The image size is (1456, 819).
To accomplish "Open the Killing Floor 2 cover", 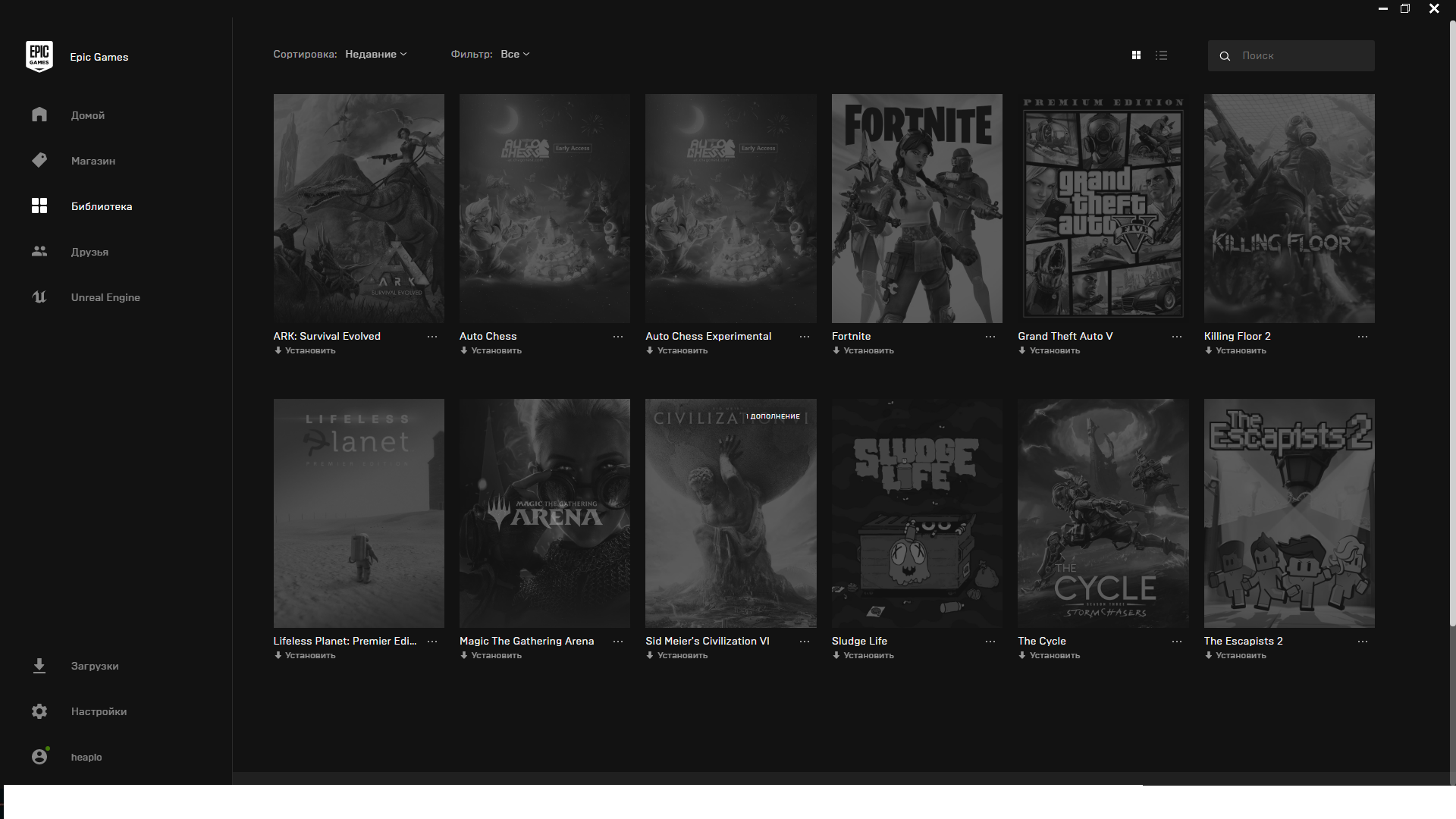I will 1289,209.
